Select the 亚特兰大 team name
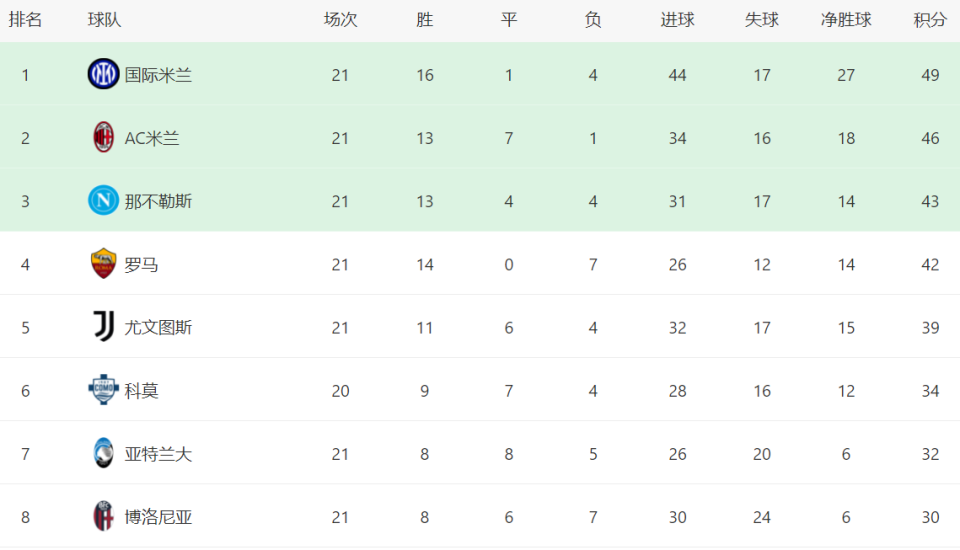The height and width of the screenshot is (550, 960). pos(158,454)
